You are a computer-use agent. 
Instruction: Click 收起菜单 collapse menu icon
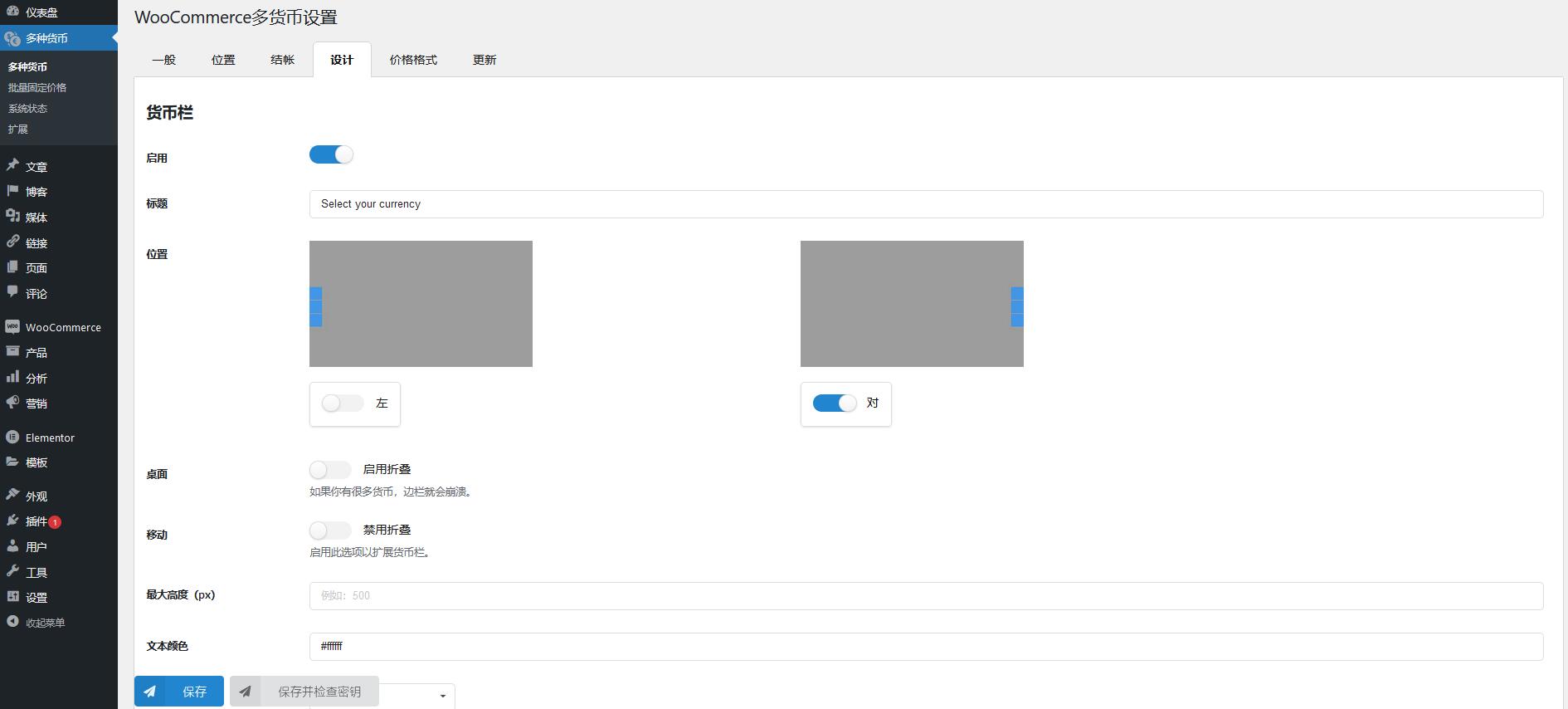(12, 622)
